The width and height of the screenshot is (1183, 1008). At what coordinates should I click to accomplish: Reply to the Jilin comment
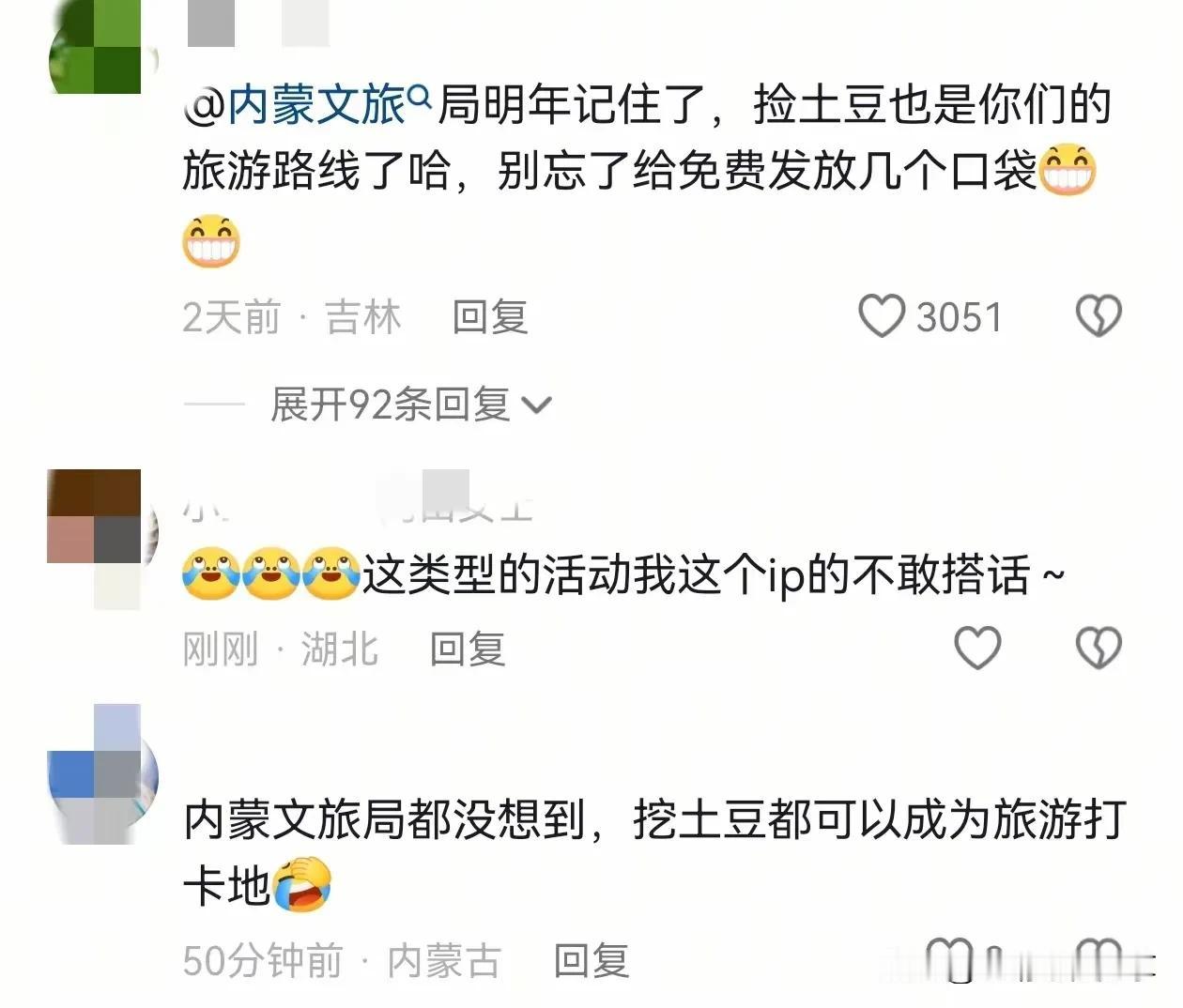click(x=489, y=317)
